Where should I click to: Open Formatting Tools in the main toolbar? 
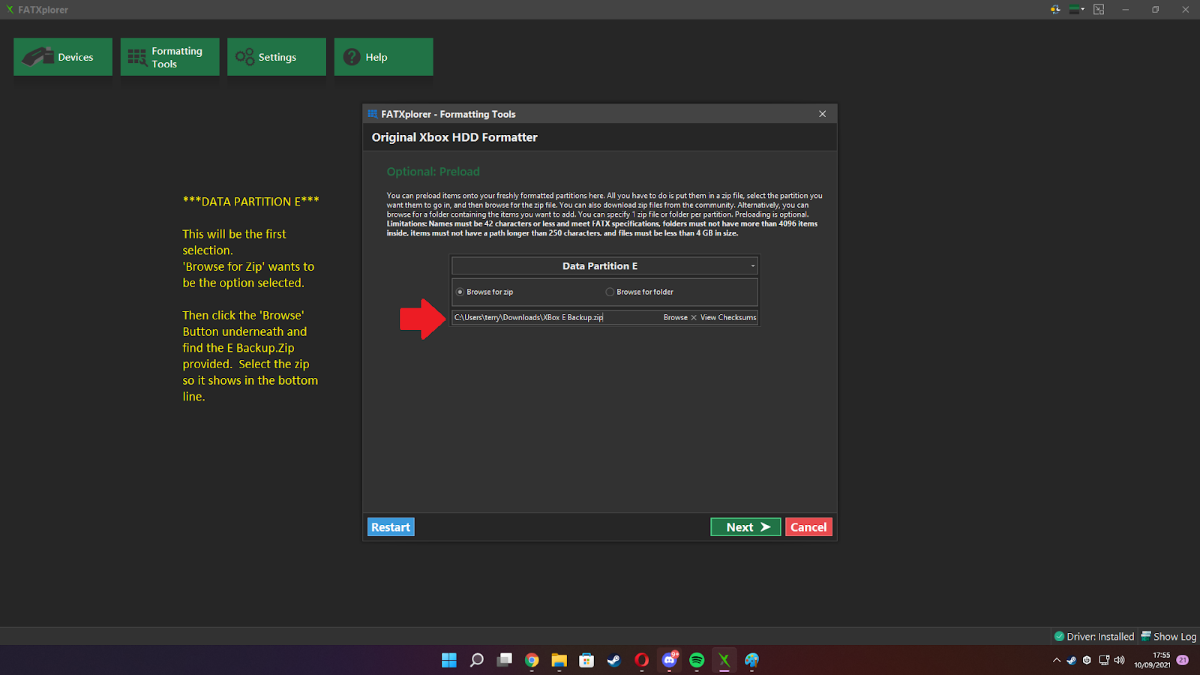pyautogui.click(x=169, y=57)
